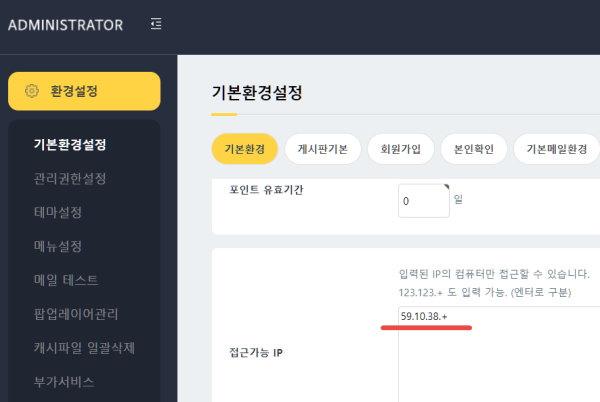Viewport: 600px width, 402px height.
Task: Switch to the 기본메일환경 tab
Action: pyautogui.click(x=555, y=148)
